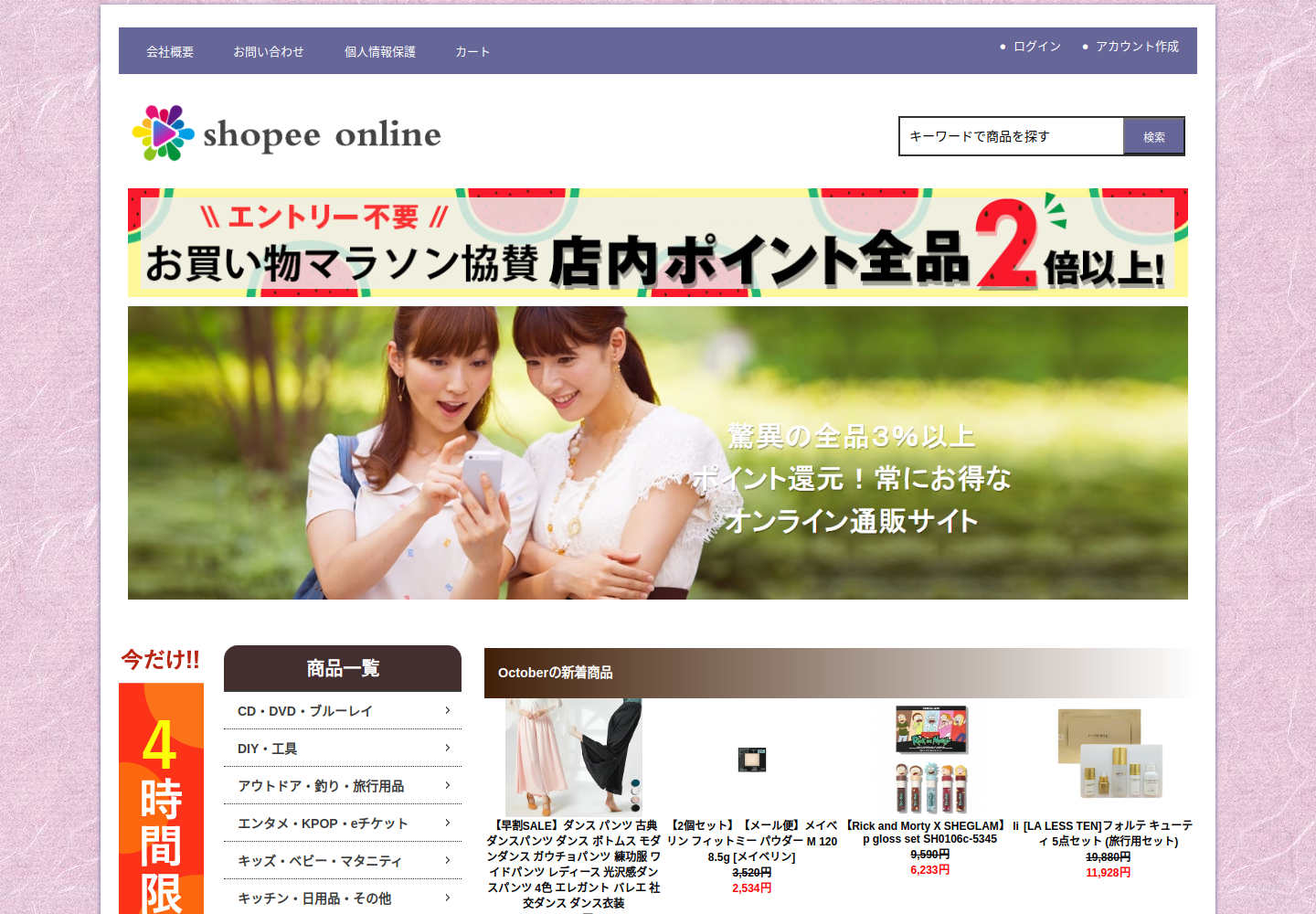Viewport: 1316px width, 914px height.
Task: Open the 会社概要 page
Action: pos(170,52)
